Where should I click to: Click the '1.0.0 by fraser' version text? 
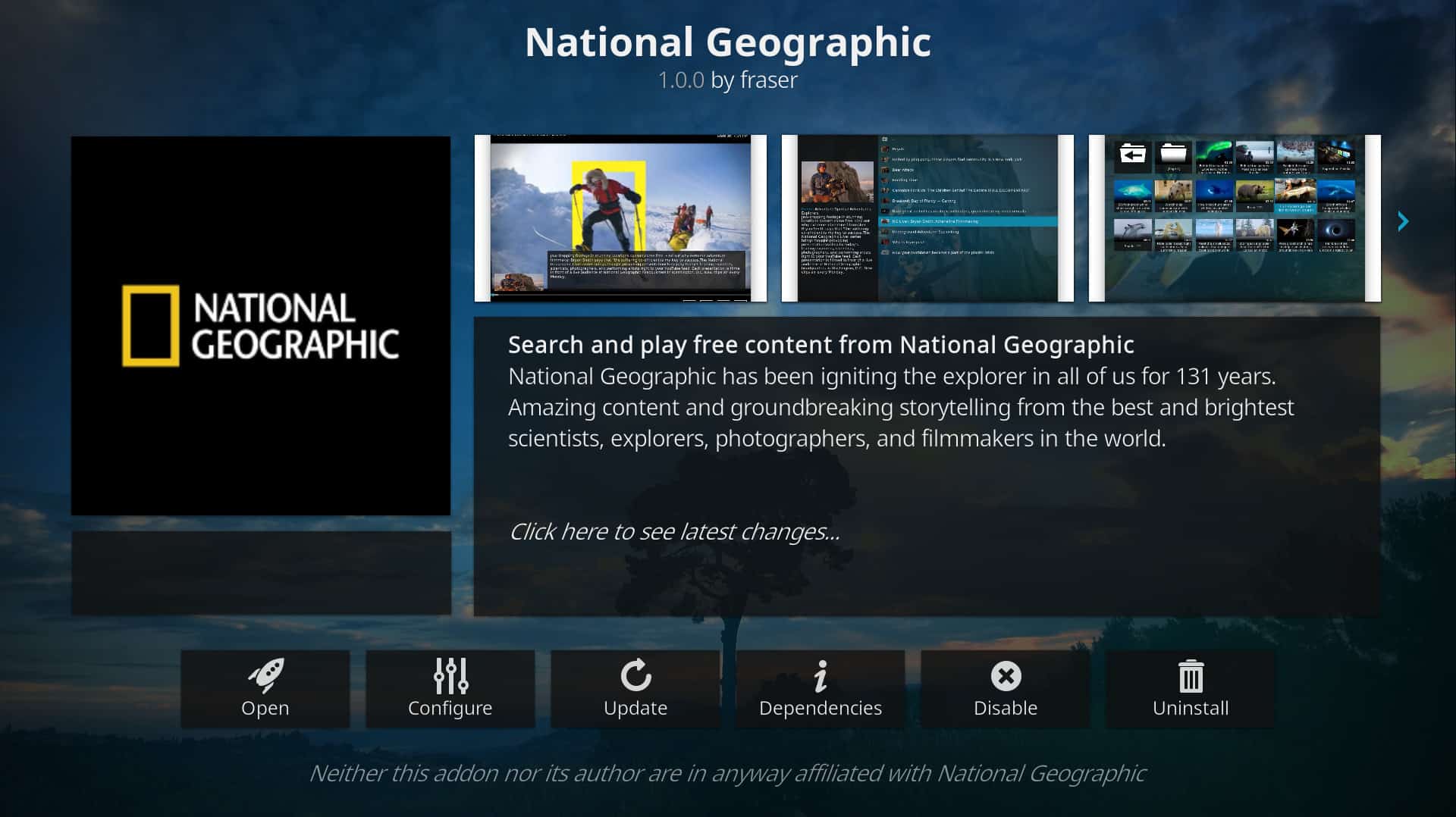(728, 80)
